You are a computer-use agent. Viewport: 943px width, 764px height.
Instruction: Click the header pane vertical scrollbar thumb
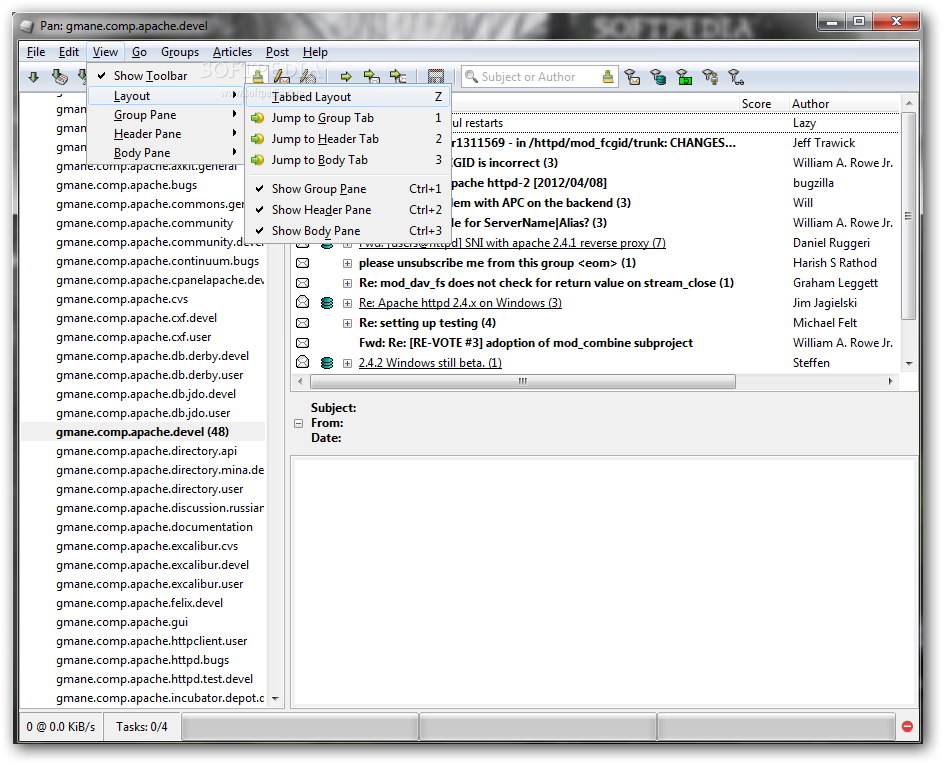[x=908, y=215]
